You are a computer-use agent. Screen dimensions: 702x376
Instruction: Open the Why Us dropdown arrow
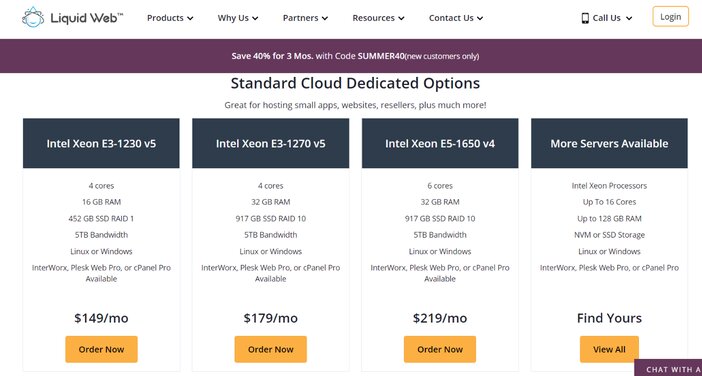255,18
